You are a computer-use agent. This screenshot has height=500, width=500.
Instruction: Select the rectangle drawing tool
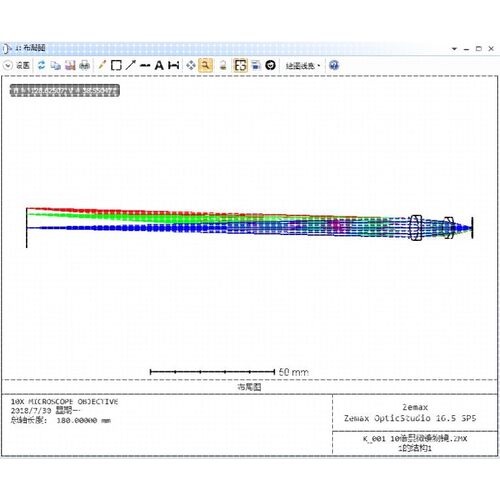116,65
